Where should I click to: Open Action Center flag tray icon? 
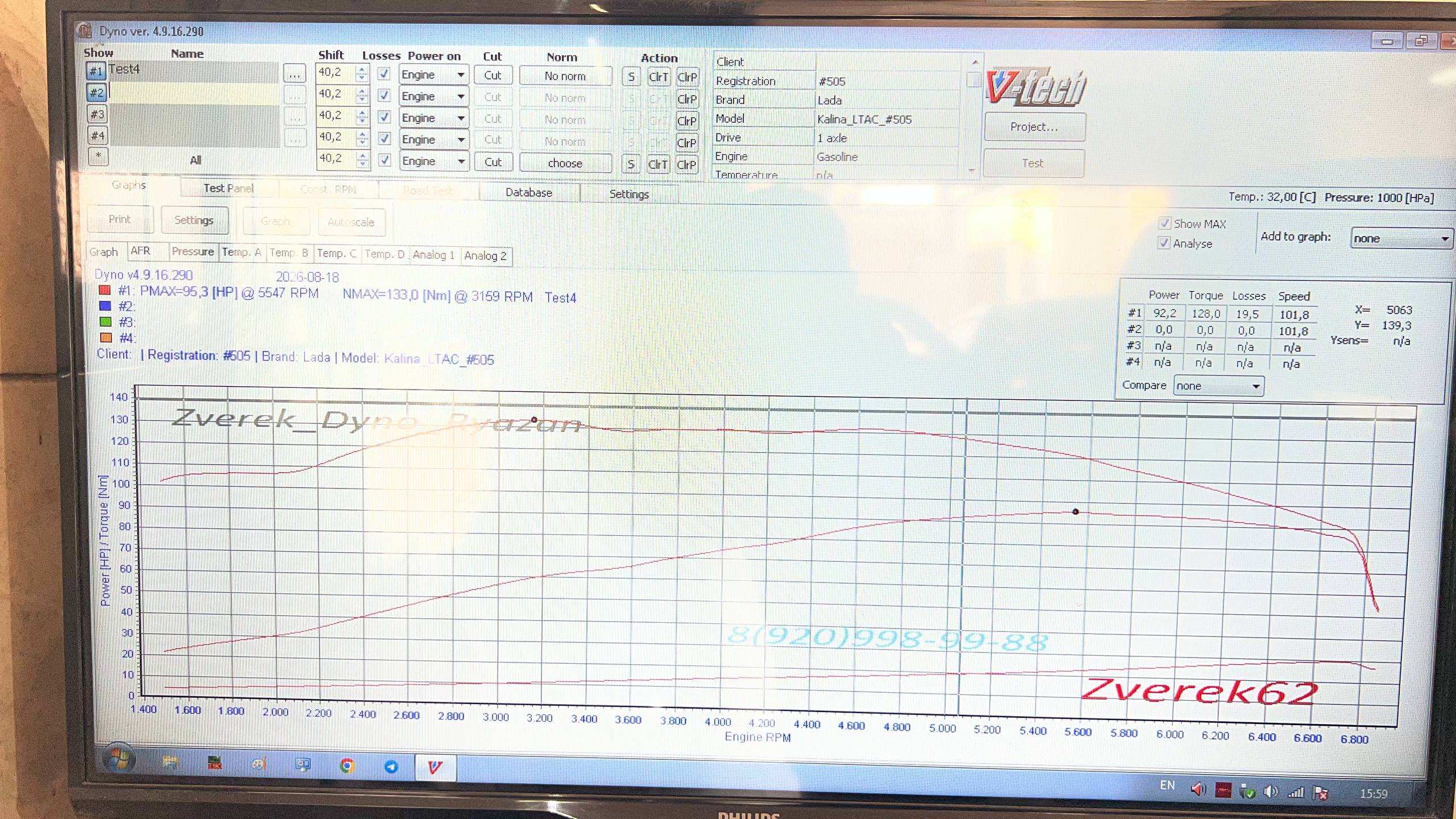(1321, 792)
